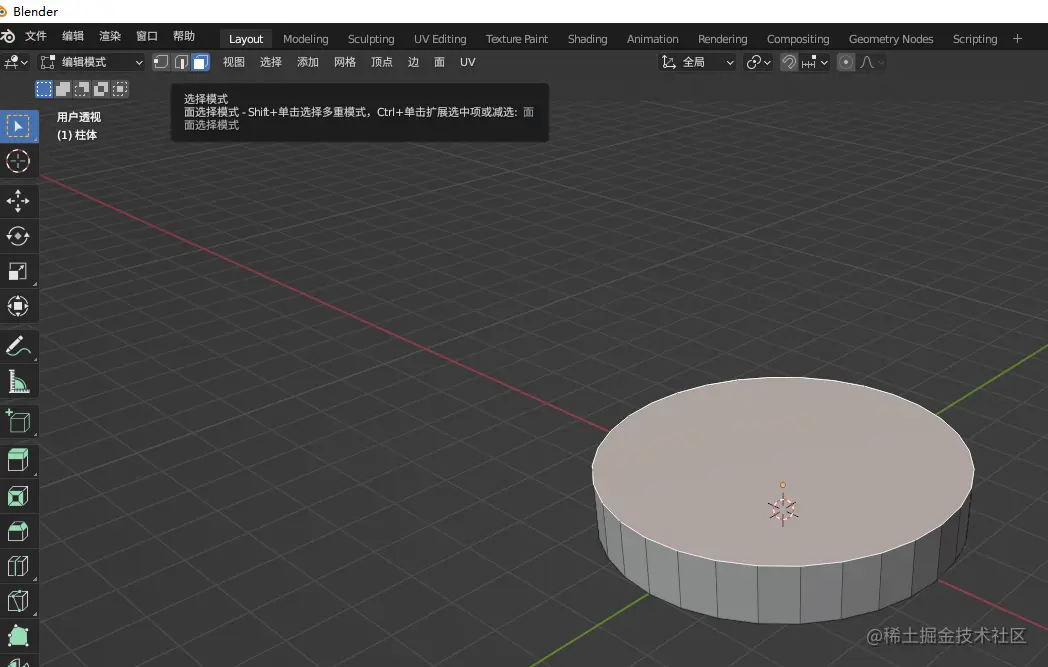Image resolution: width=1048 pixels, height=667 pixels.
Task: Switch to the Shading workspace tab
Action: tap(587, 39)
